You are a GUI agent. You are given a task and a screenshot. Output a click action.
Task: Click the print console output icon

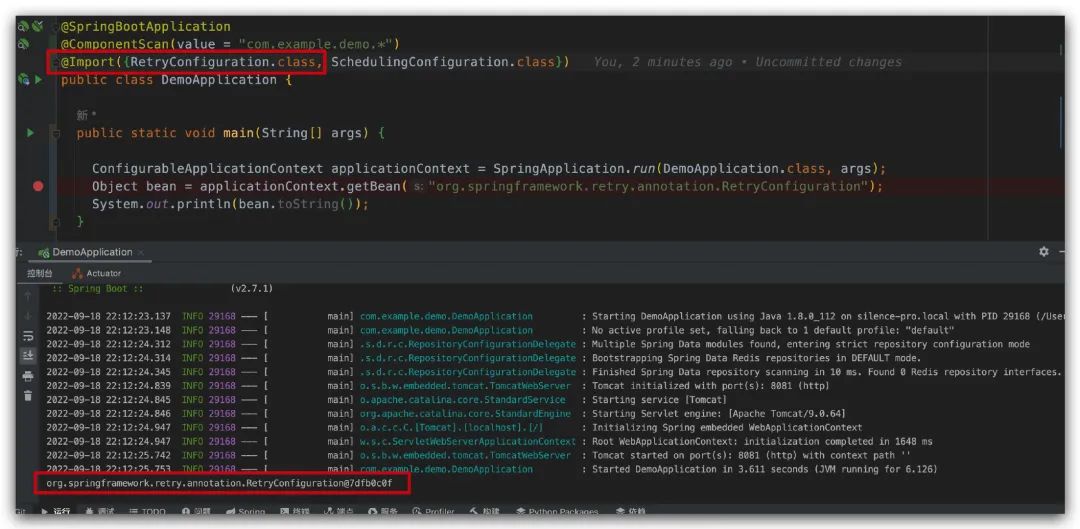pos(28,376)
